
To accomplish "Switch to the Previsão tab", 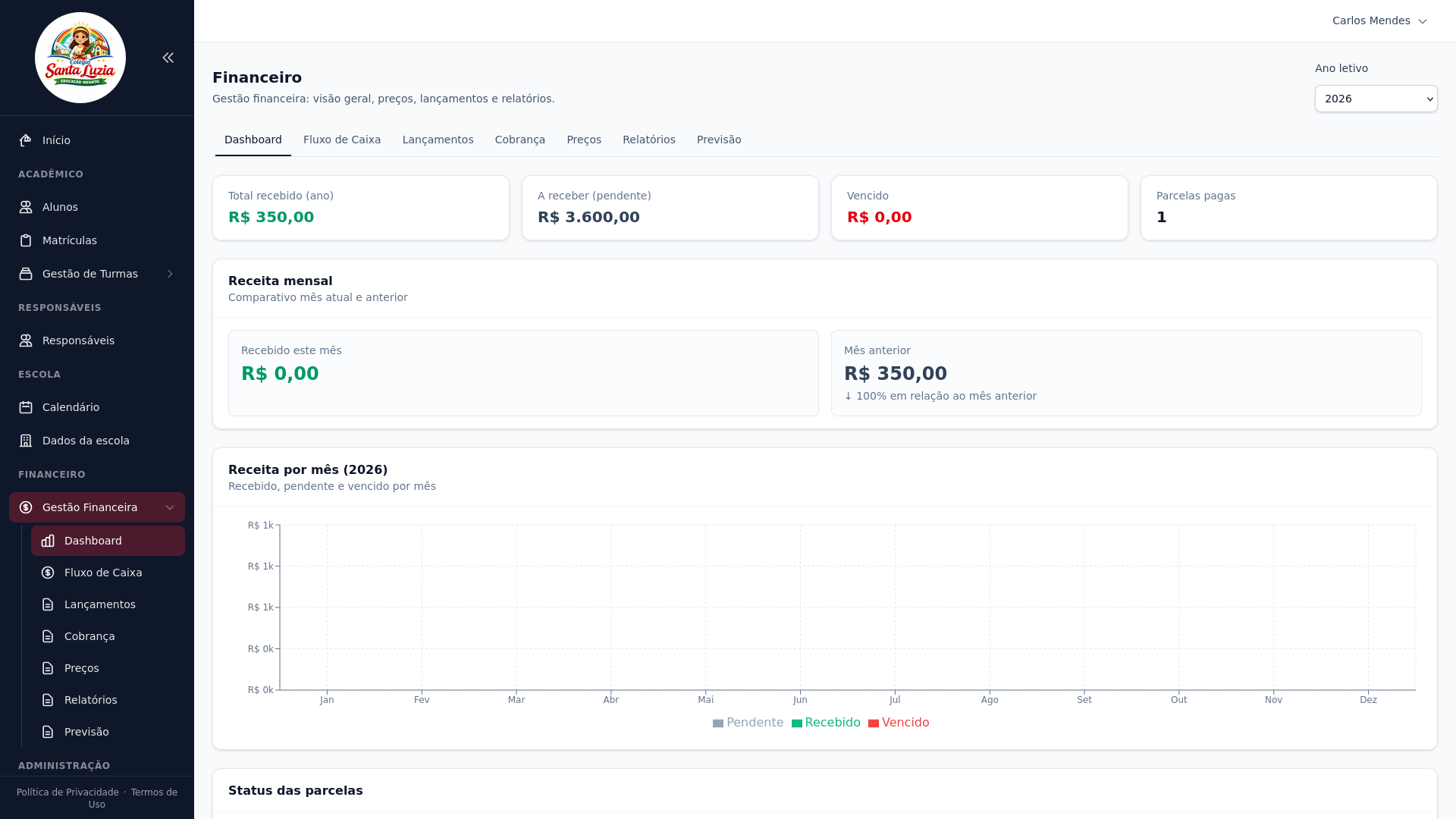I will (718, 140).
